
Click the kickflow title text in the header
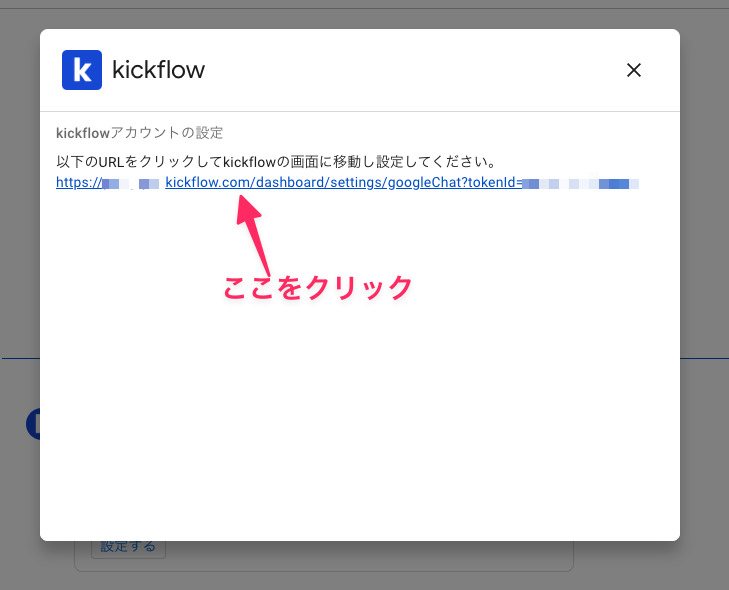click(x=158, y=70)
